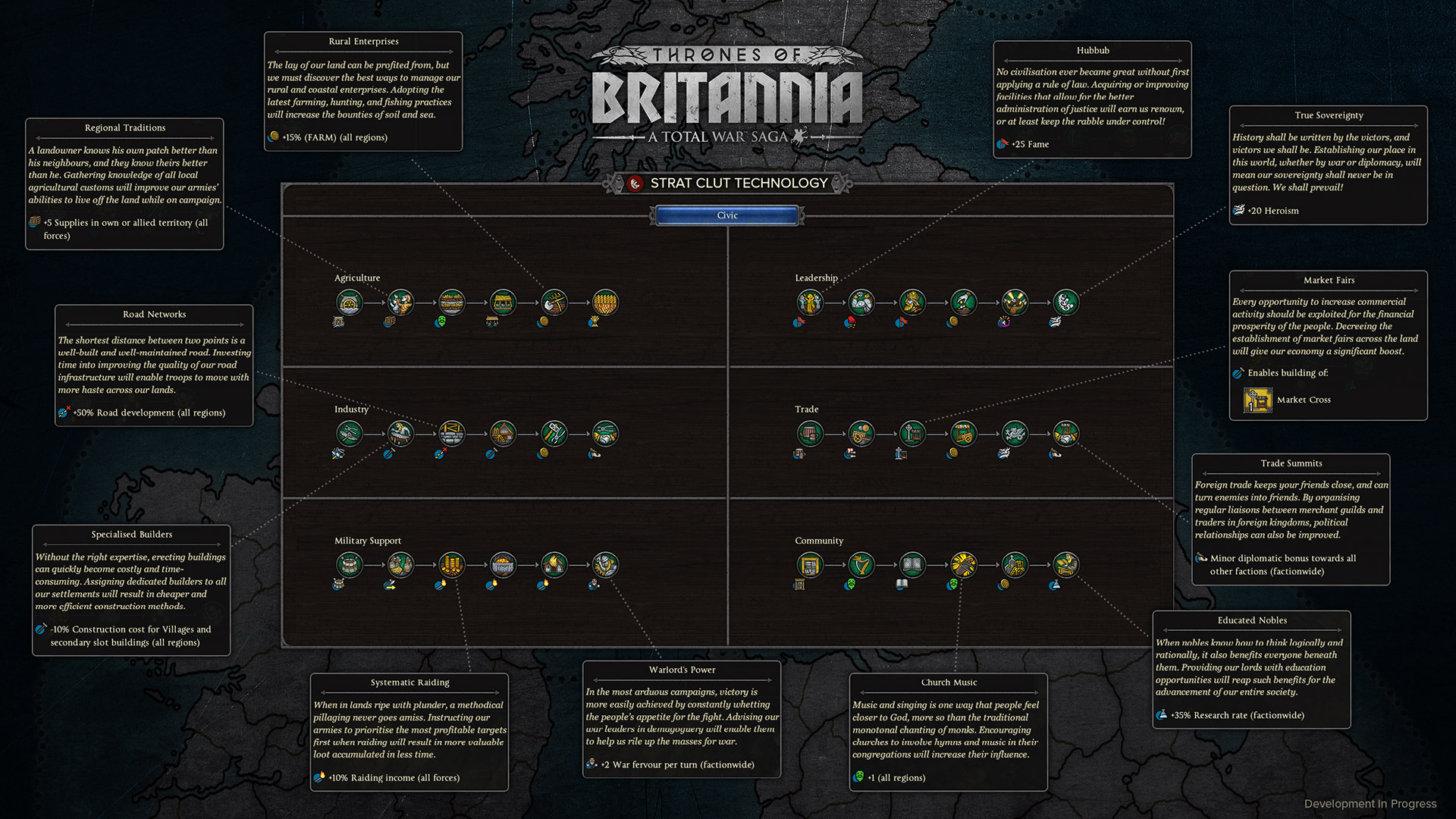
Task: Select the Trade Summits handshake icon
Action: click(1065, 434)
